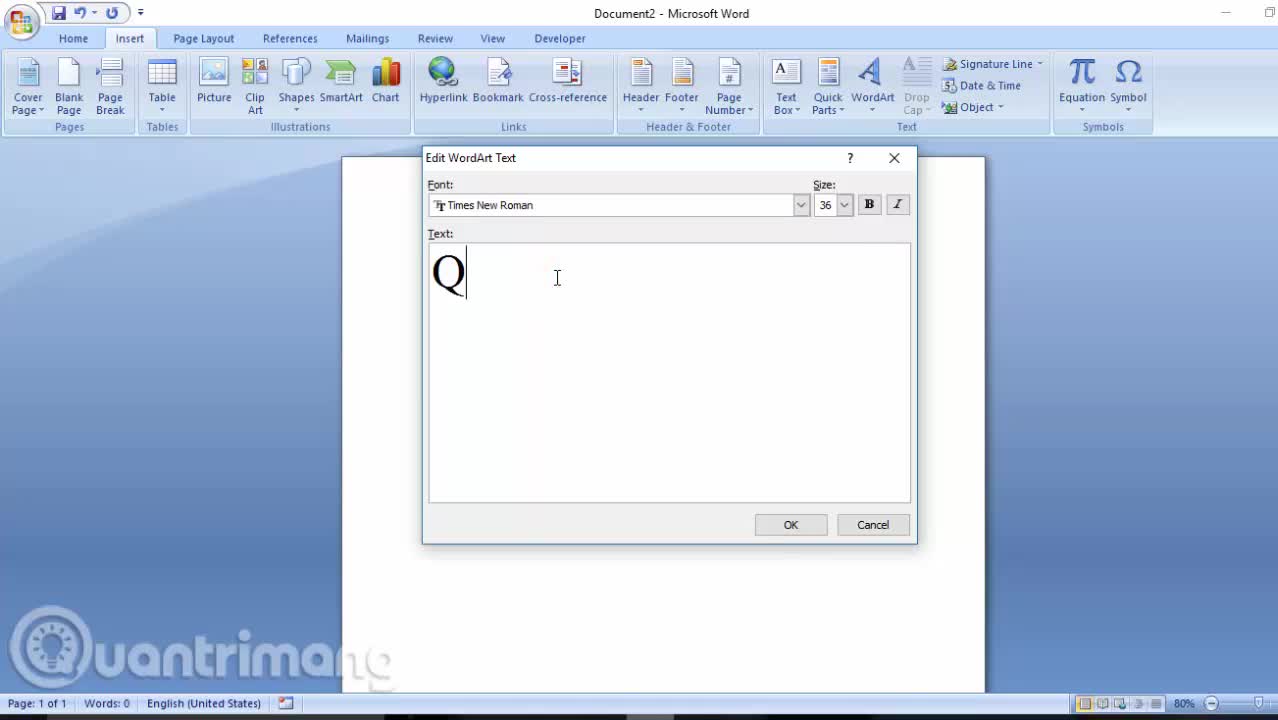Toggle Italic in Edit WordArt Text
This screenshot has height=720, width=1278.
click(x=897, y=204)
